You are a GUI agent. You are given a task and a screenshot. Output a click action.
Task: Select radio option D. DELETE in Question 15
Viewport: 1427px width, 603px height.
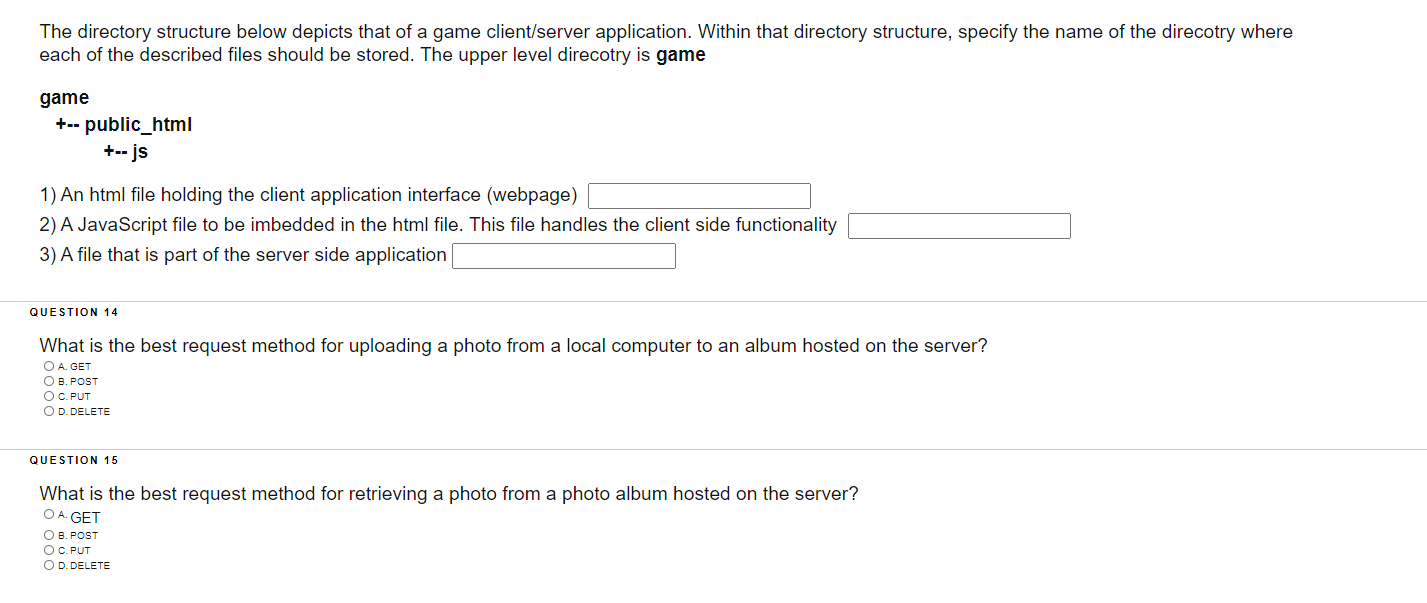pos(48,565)
